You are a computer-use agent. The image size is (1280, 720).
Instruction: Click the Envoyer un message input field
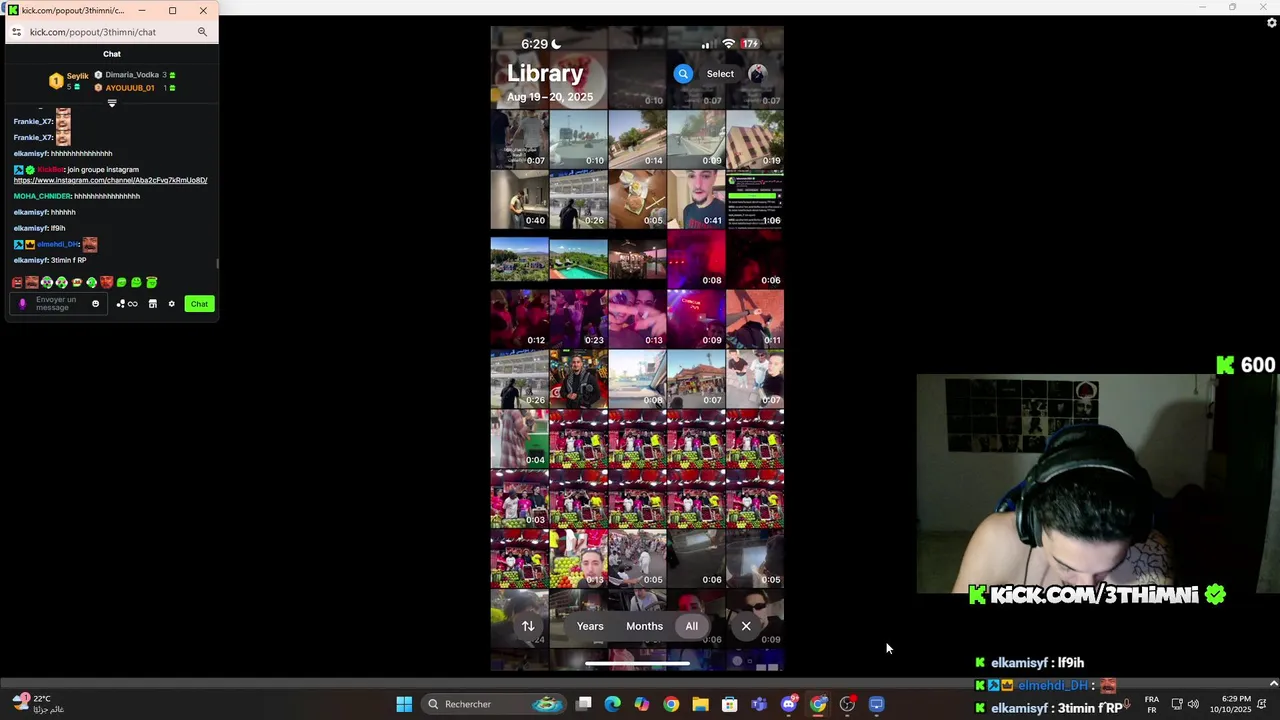click(x=56, y=304)
